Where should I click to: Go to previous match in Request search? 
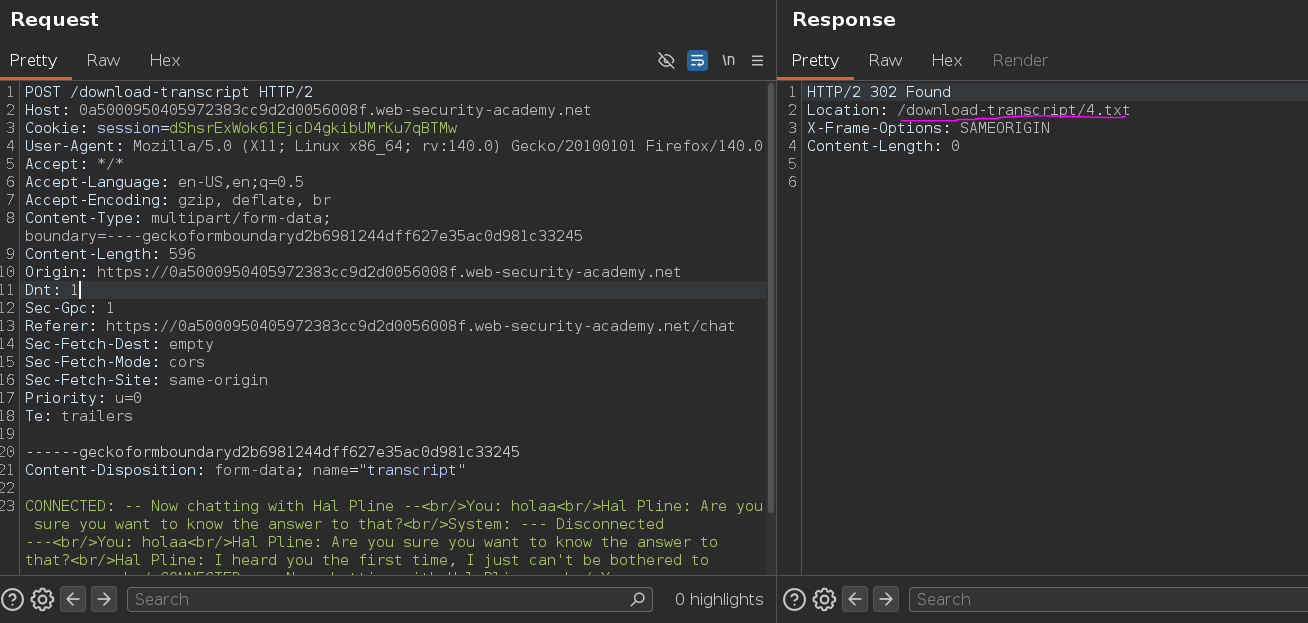73,599
